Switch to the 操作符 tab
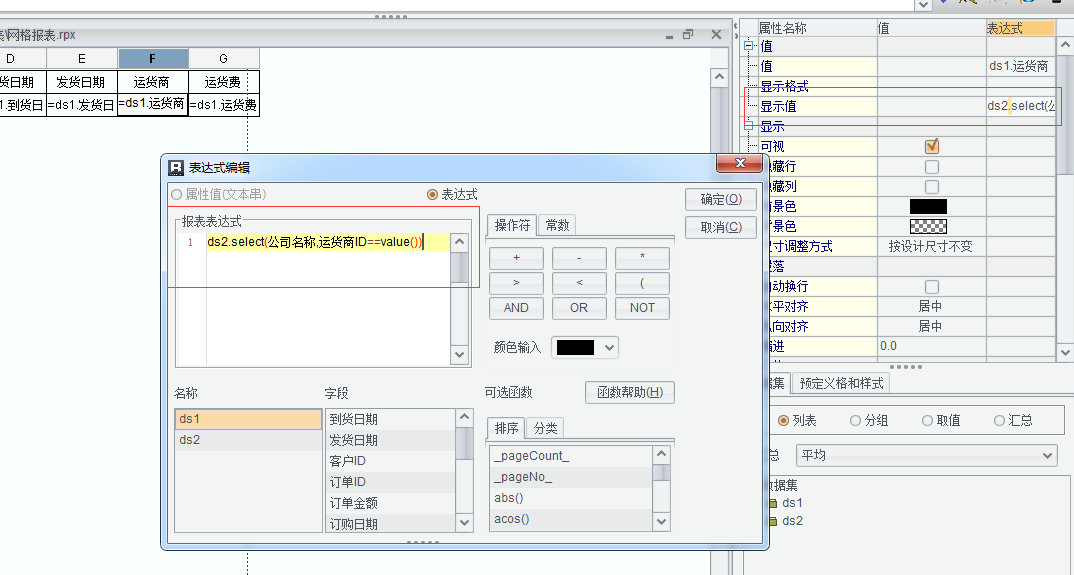 (x=512, y=225)
